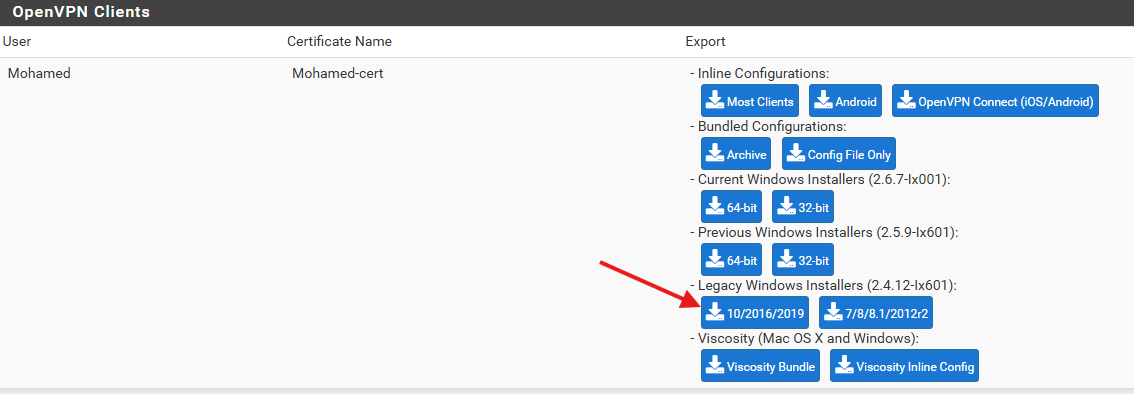Download the Android inline configuration
The image size is (1134, 394).
click(x=845, y=101)
